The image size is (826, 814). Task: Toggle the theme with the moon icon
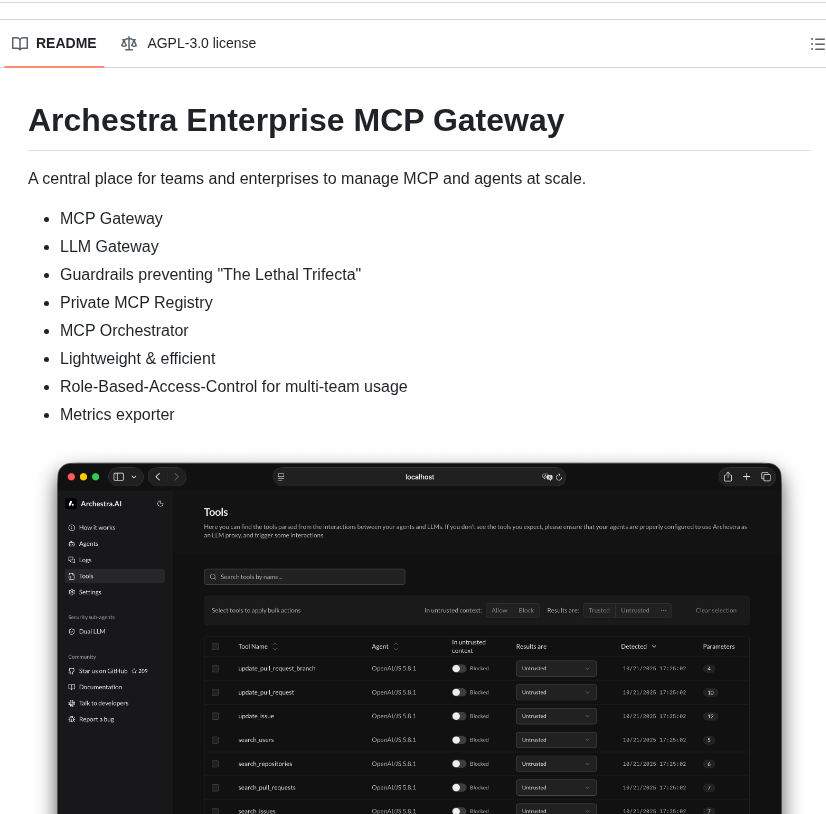(161, 503)
